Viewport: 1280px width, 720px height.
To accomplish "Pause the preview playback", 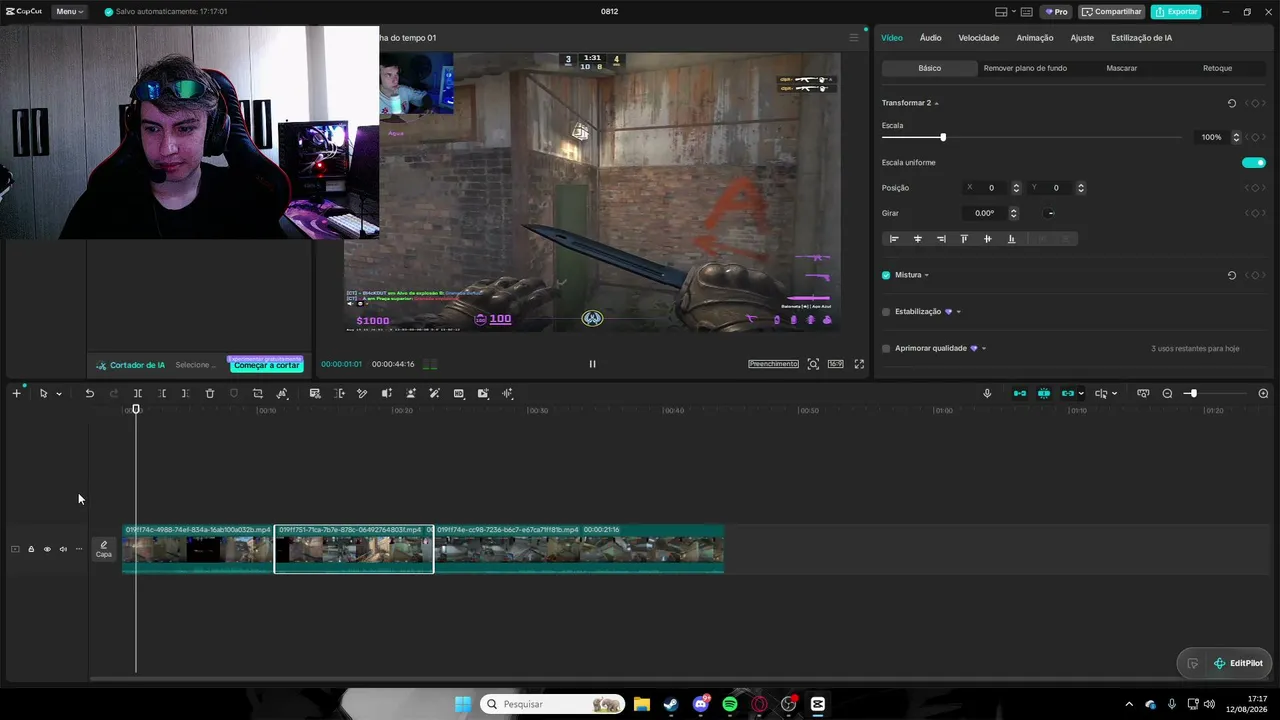I will tap(592, 364).
